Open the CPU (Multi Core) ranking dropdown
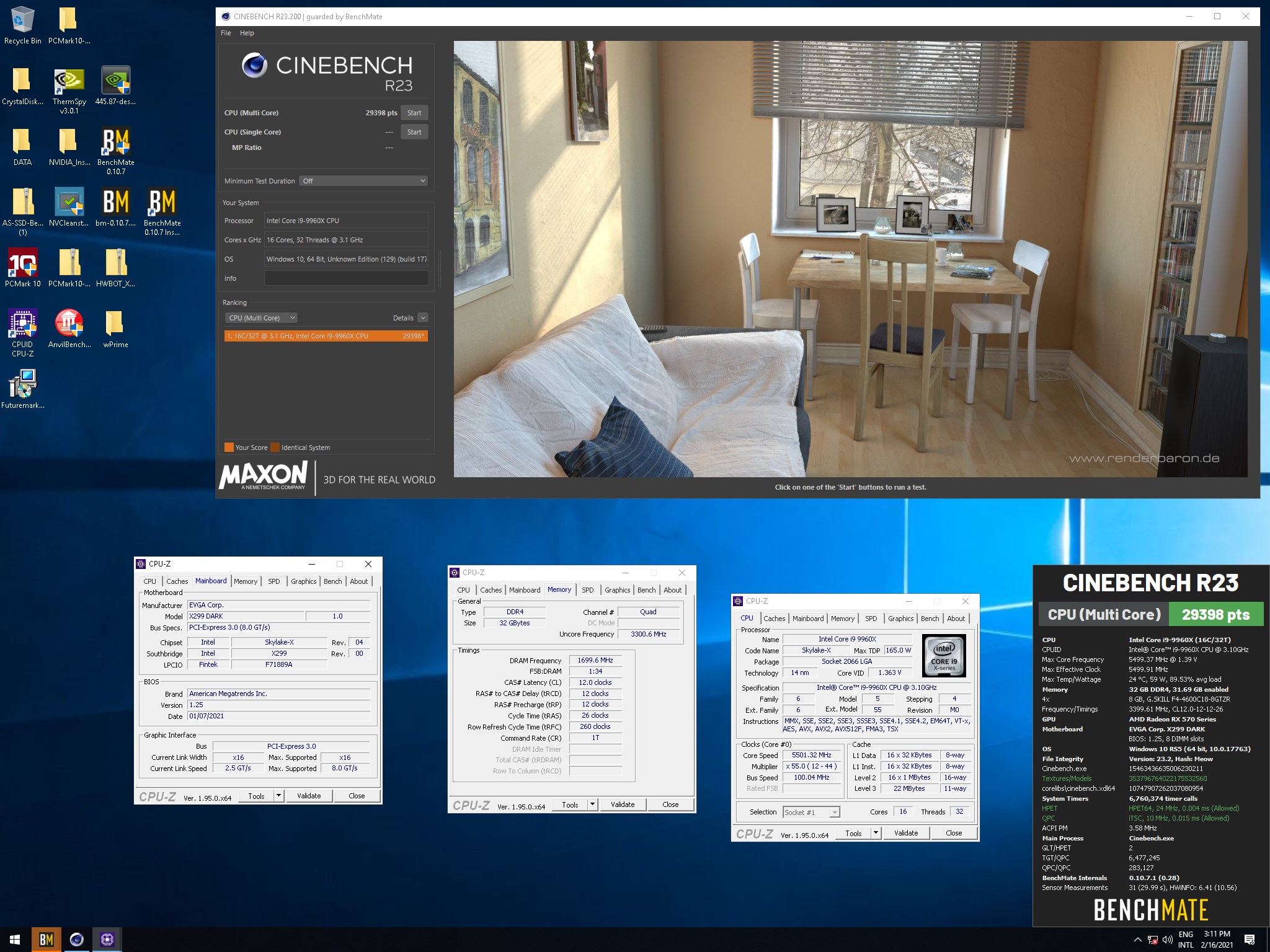This screenshot has width=1270, height=952. (x=261, y=318)
